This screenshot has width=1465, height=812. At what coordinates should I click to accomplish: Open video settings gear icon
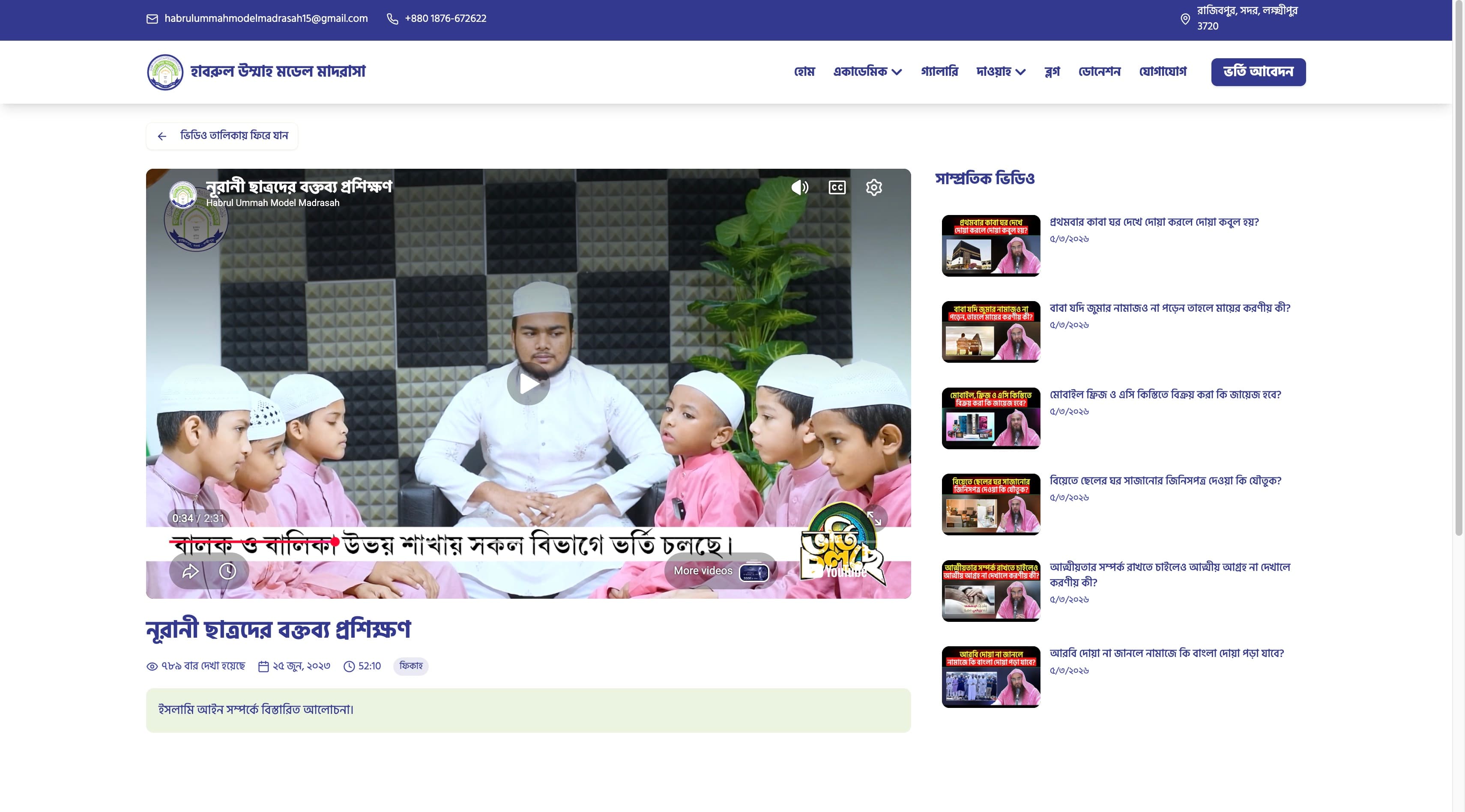[874, 187]
